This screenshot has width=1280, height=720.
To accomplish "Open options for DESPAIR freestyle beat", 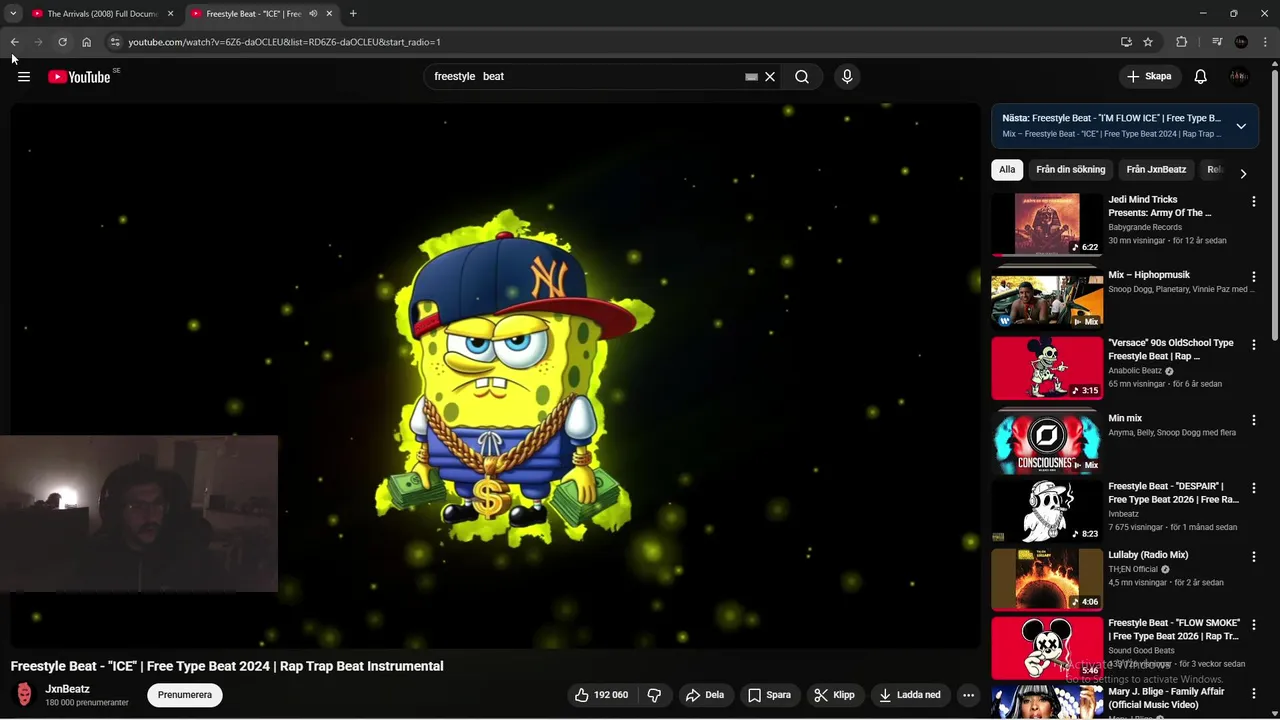I will click(x=1253, y=488).
